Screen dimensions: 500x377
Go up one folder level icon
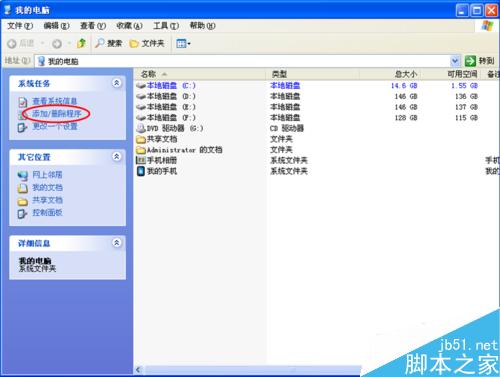(81, 43)
